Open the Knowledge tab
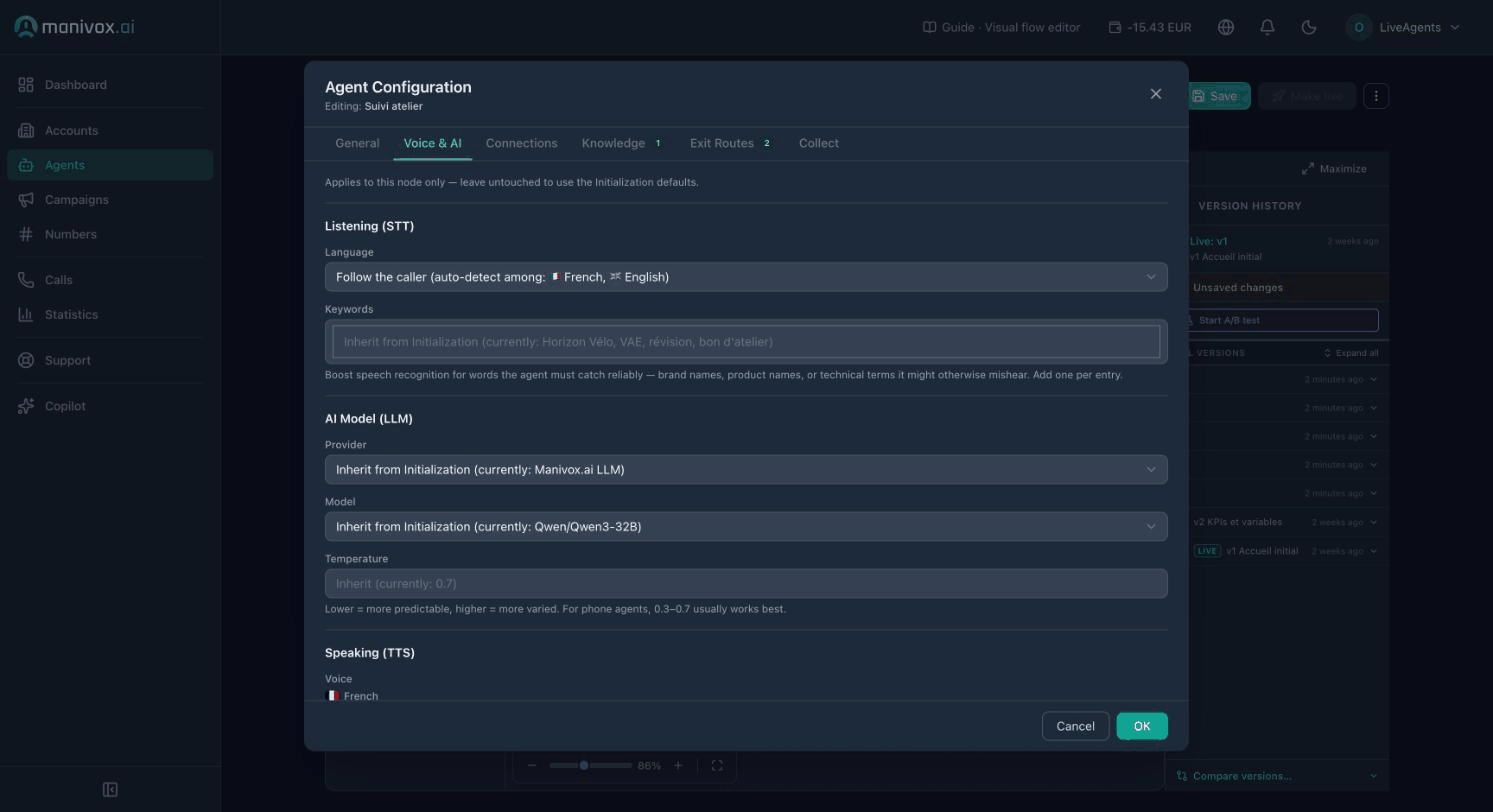 [623, 143]
